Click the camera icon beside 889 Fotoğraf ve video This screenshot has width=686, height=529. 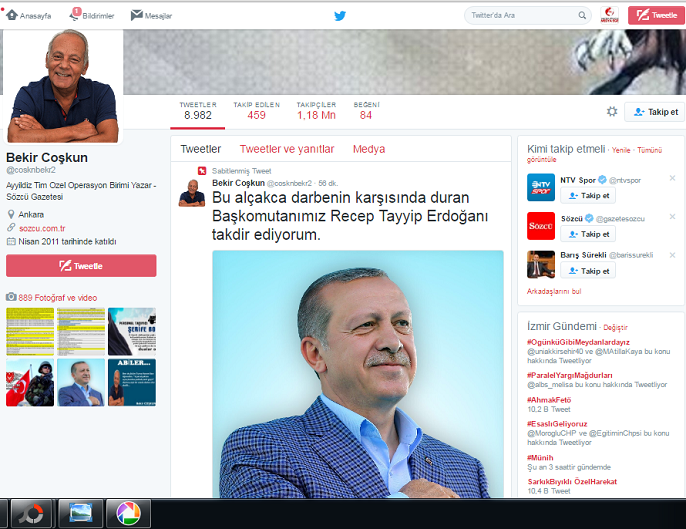tap(11, 297)
